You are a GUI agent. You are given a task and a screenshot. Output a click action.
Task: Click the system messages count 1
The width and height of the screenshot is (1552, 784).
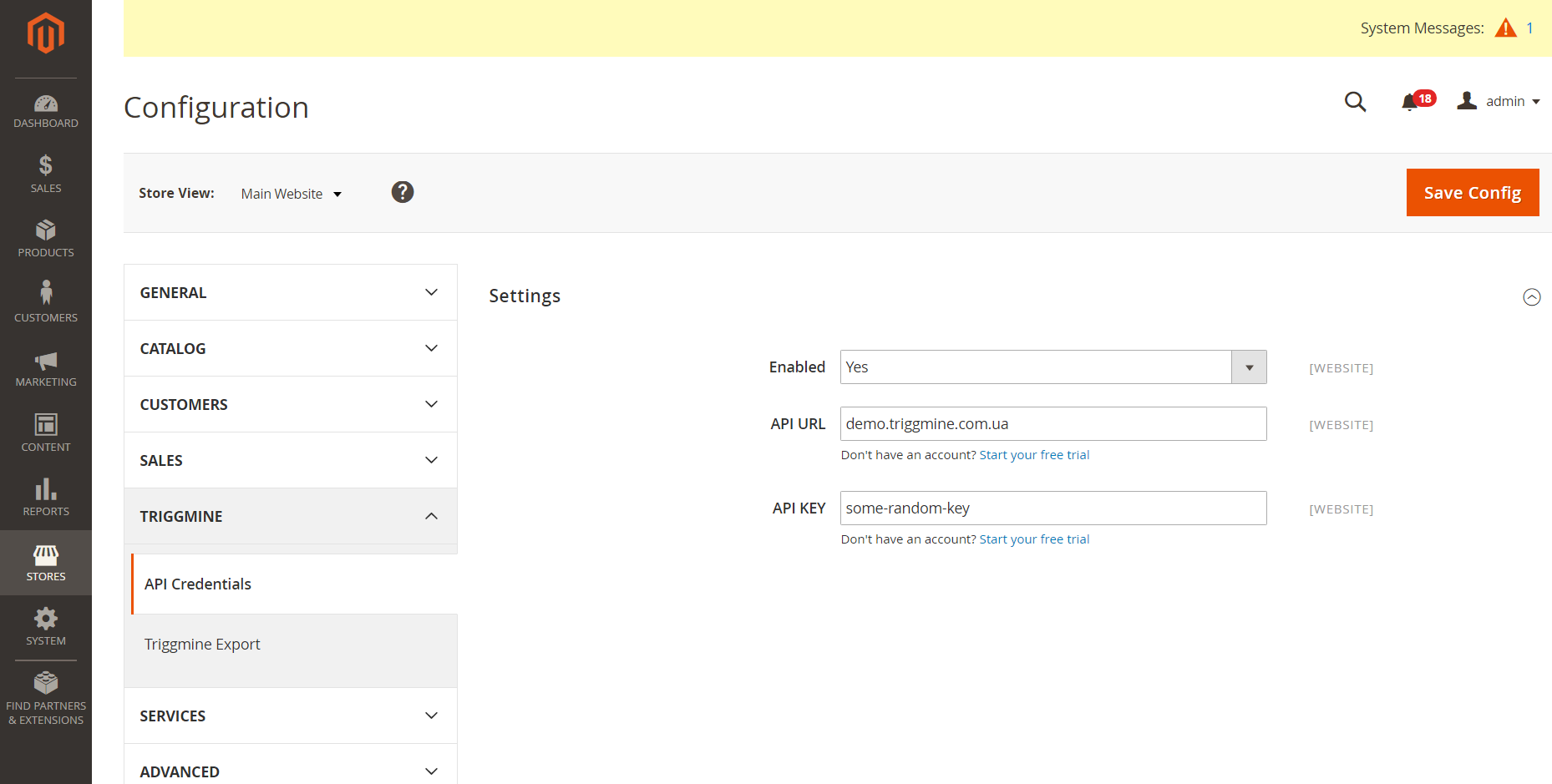[x=1529, y=28]
